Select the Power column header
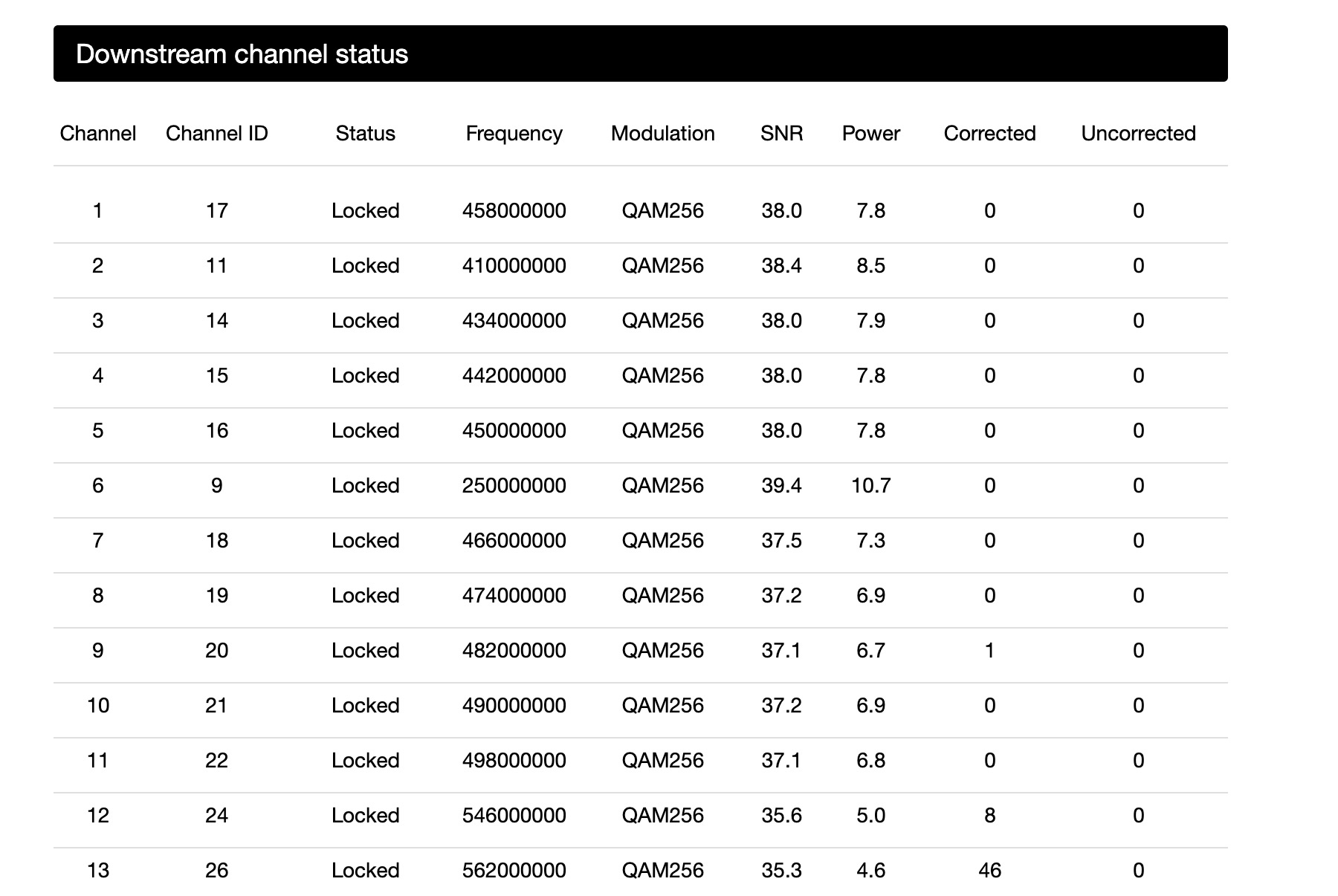 [870, 134]
